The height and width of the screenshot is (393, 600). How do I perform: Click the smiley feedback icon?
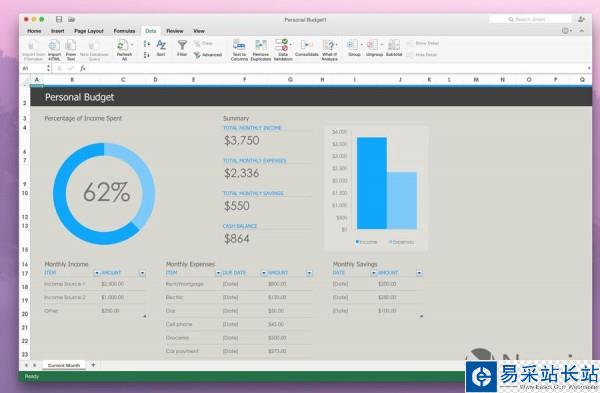(565, 31)
